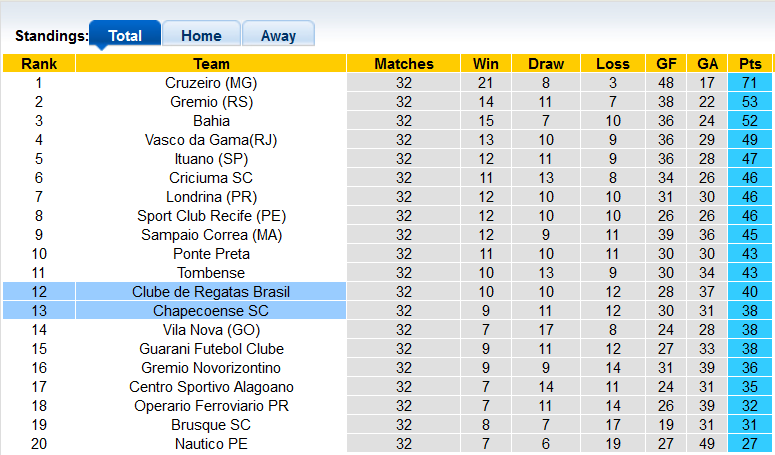Screen dimensions: 775x455
Task: Click the Matches column header
Action: tap(404, 64)
